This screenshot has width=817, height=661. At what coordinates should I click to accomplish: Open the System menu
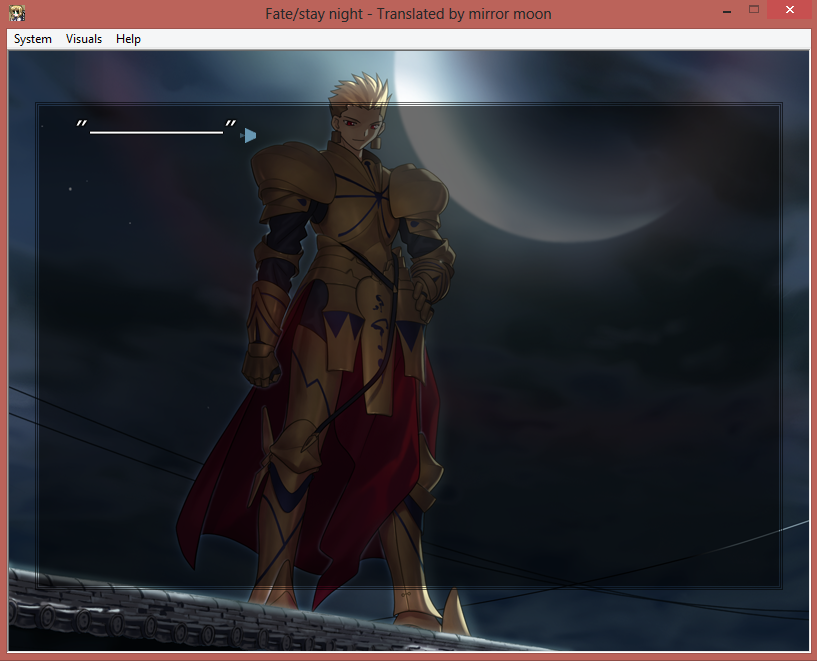[33, 39]
